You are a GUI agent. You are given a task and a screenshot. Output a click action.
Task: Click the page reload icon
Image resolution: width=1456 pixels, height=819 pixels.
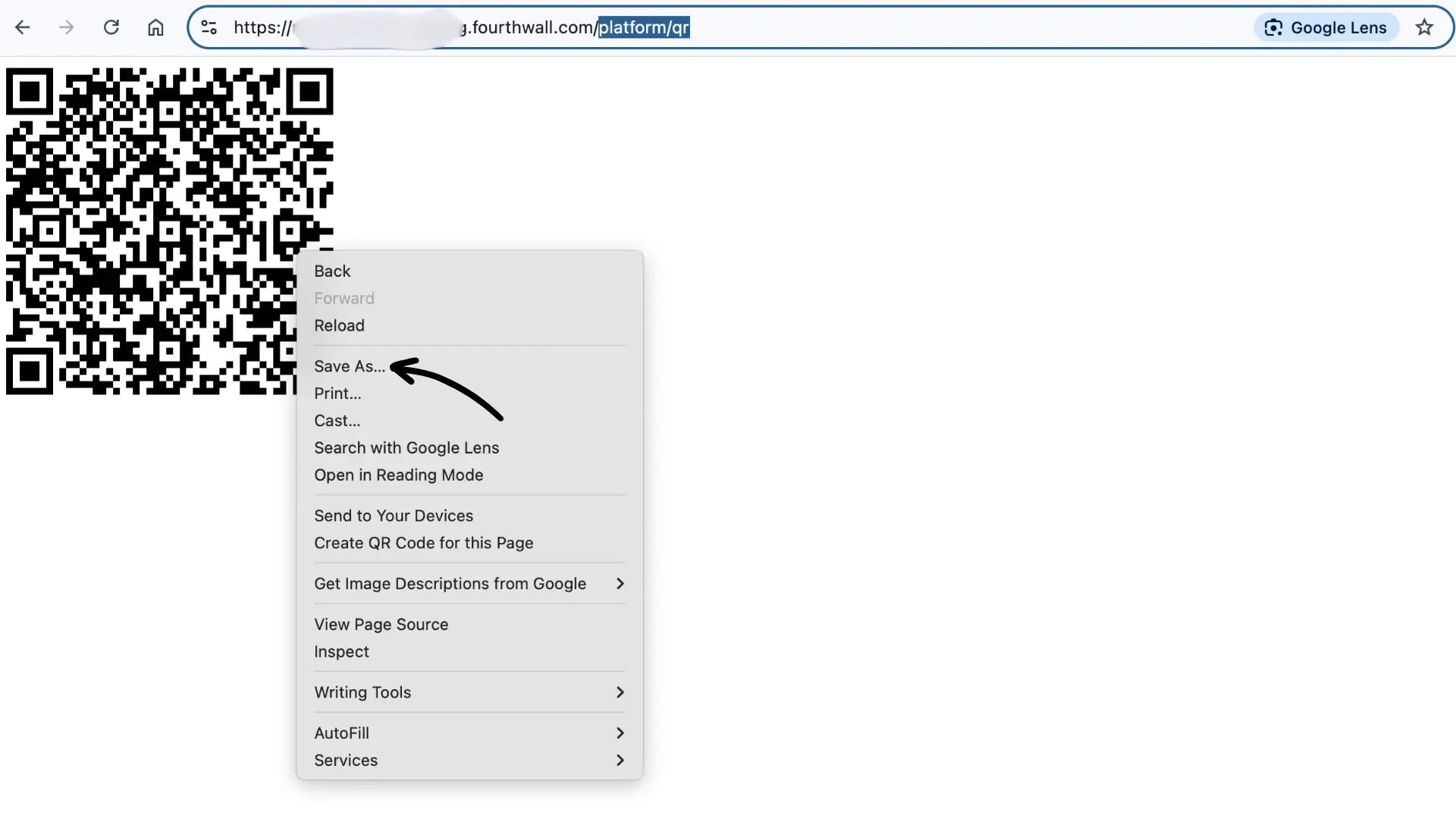click(111, 27)
